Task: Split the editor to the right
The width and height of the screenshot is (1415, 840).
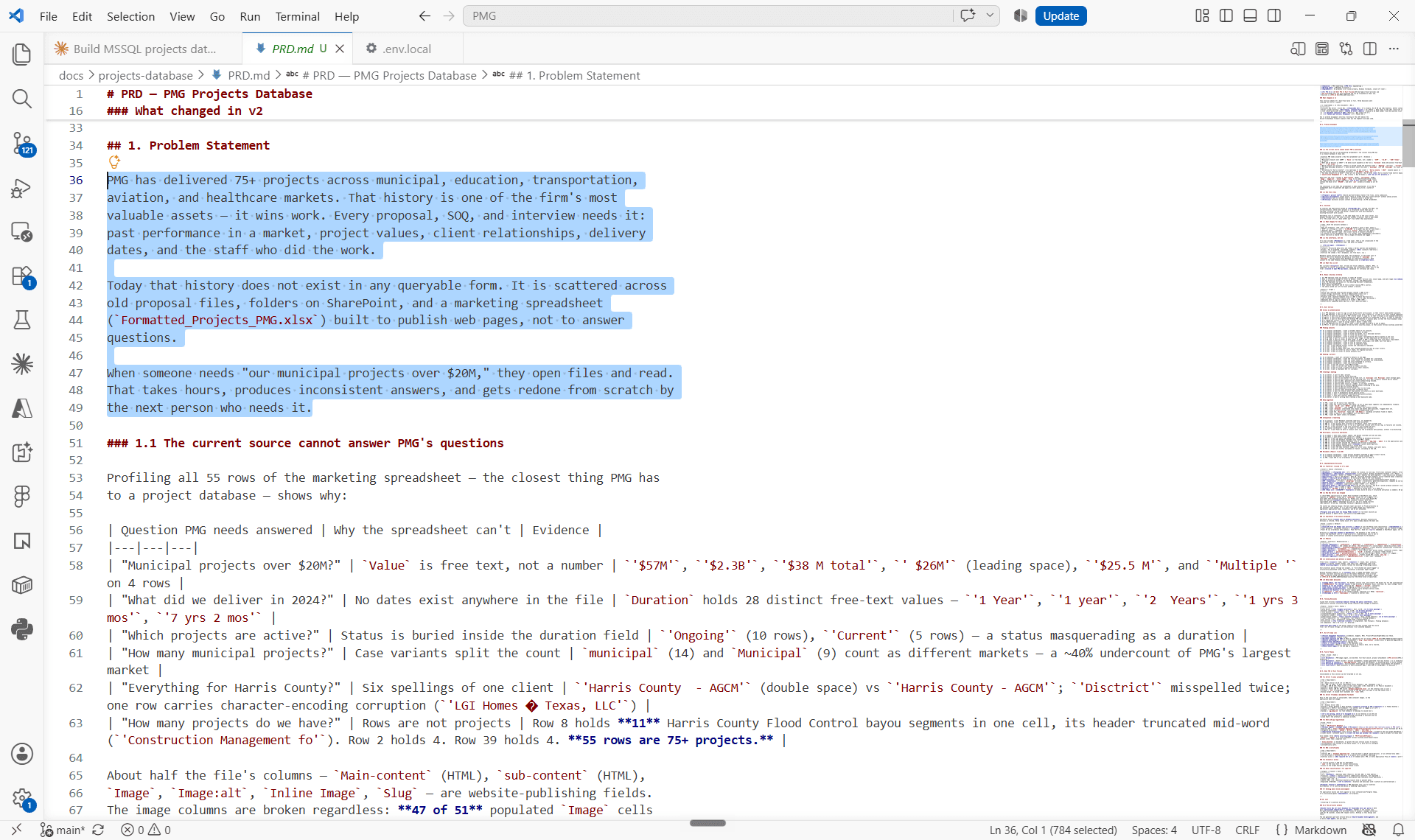Action: click(1370, 49)
